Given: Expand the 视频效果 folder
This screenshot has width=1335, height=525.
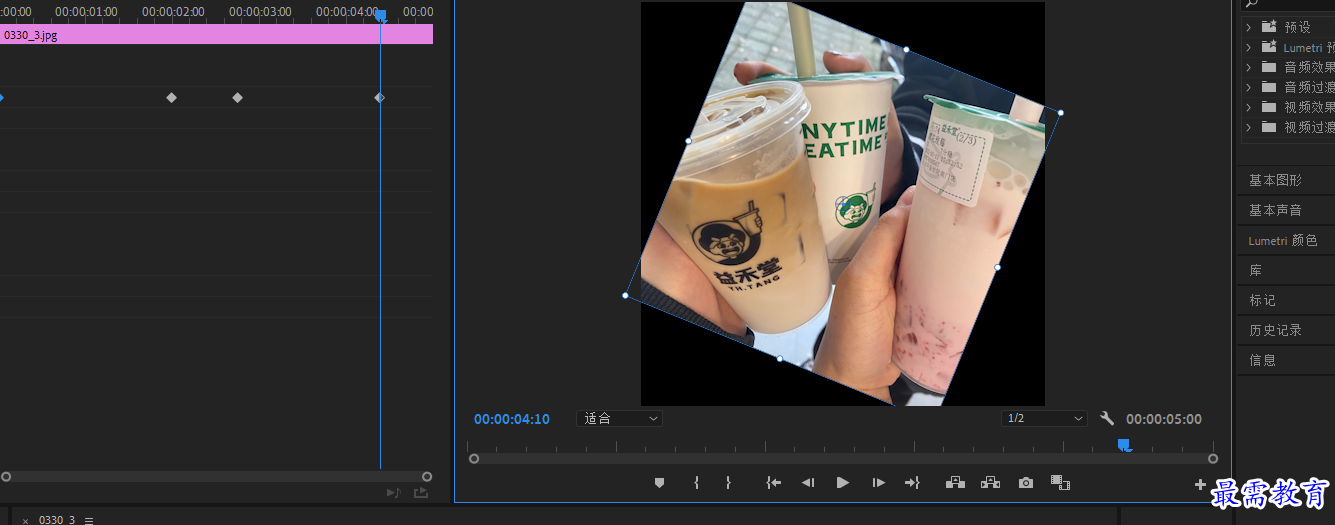Looking at the screenshot, I should [x=1249, y=107].
